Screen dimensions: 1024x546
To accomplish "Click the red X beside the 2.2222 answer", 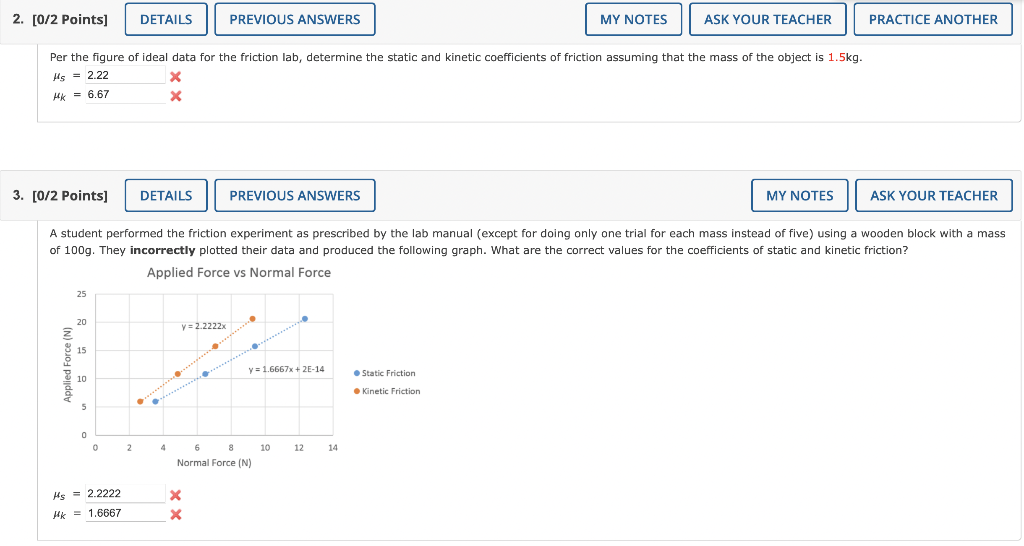I will [175, 495].
